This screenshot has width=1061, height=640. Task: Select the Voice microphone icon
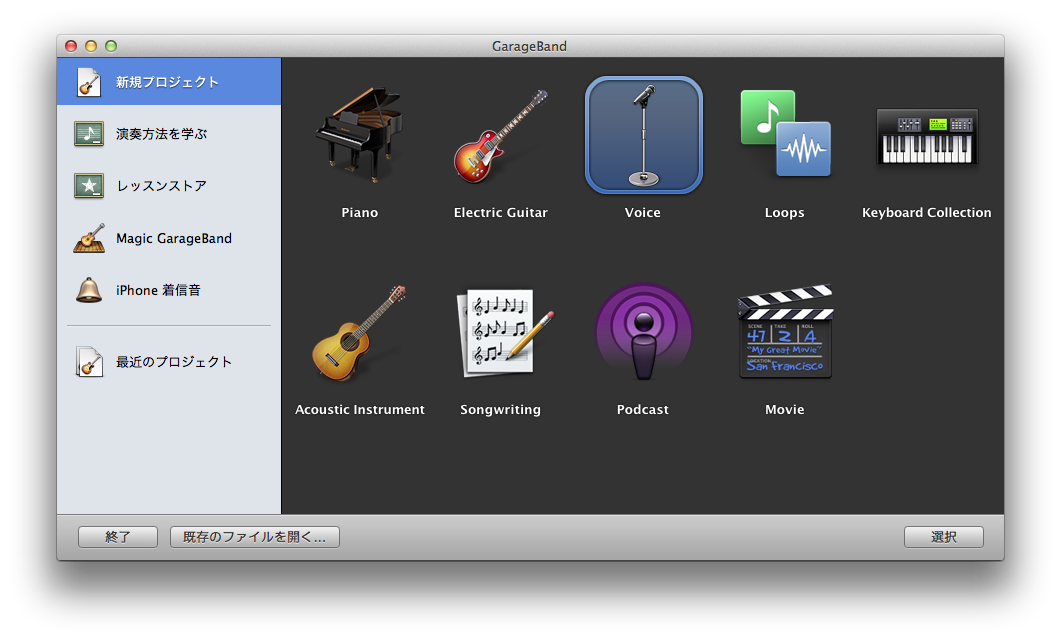pyautogui.click(x=644, y=135)
